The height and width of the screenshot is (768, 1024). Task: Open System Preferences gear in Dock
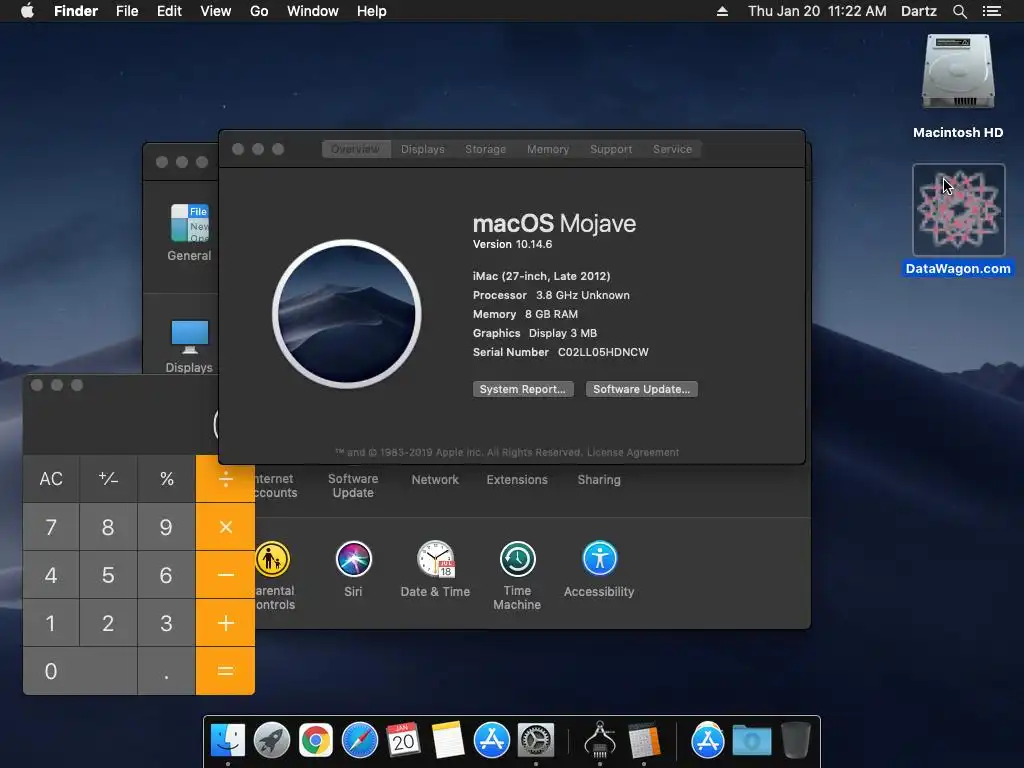click(x=536, y=741)
